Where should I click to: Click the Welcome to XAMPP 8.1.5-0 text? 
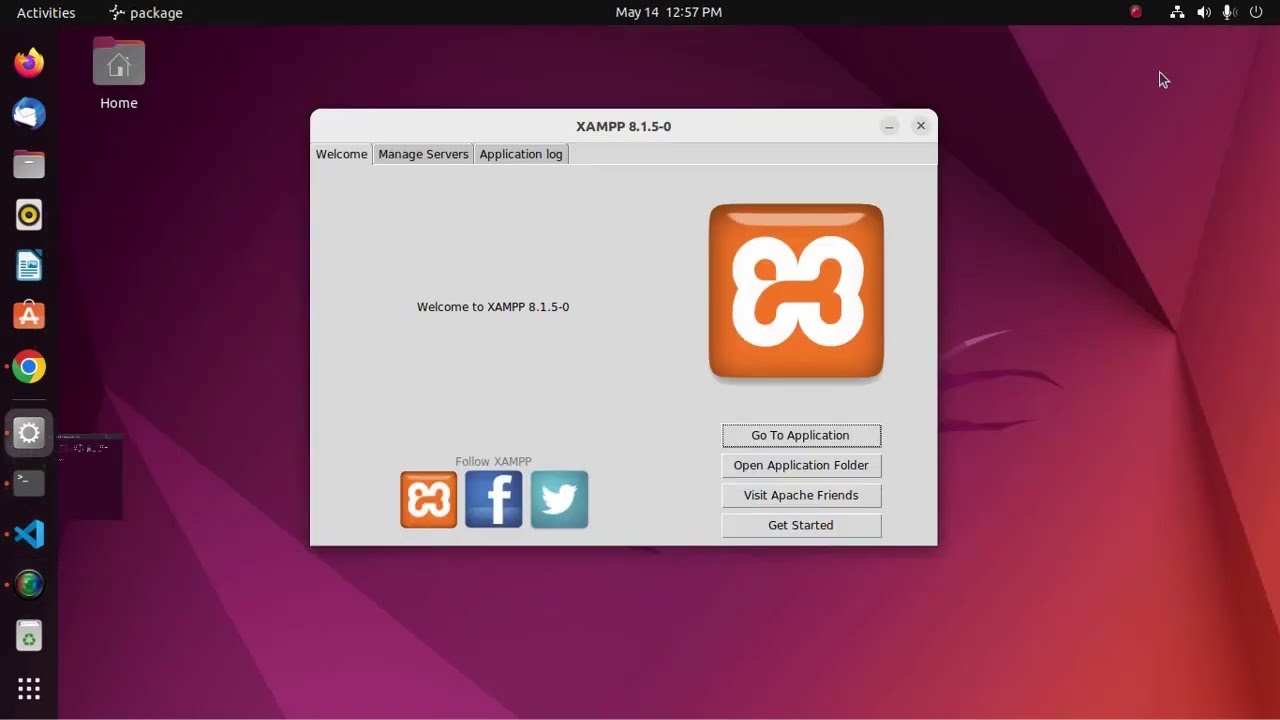coord(493,307)
